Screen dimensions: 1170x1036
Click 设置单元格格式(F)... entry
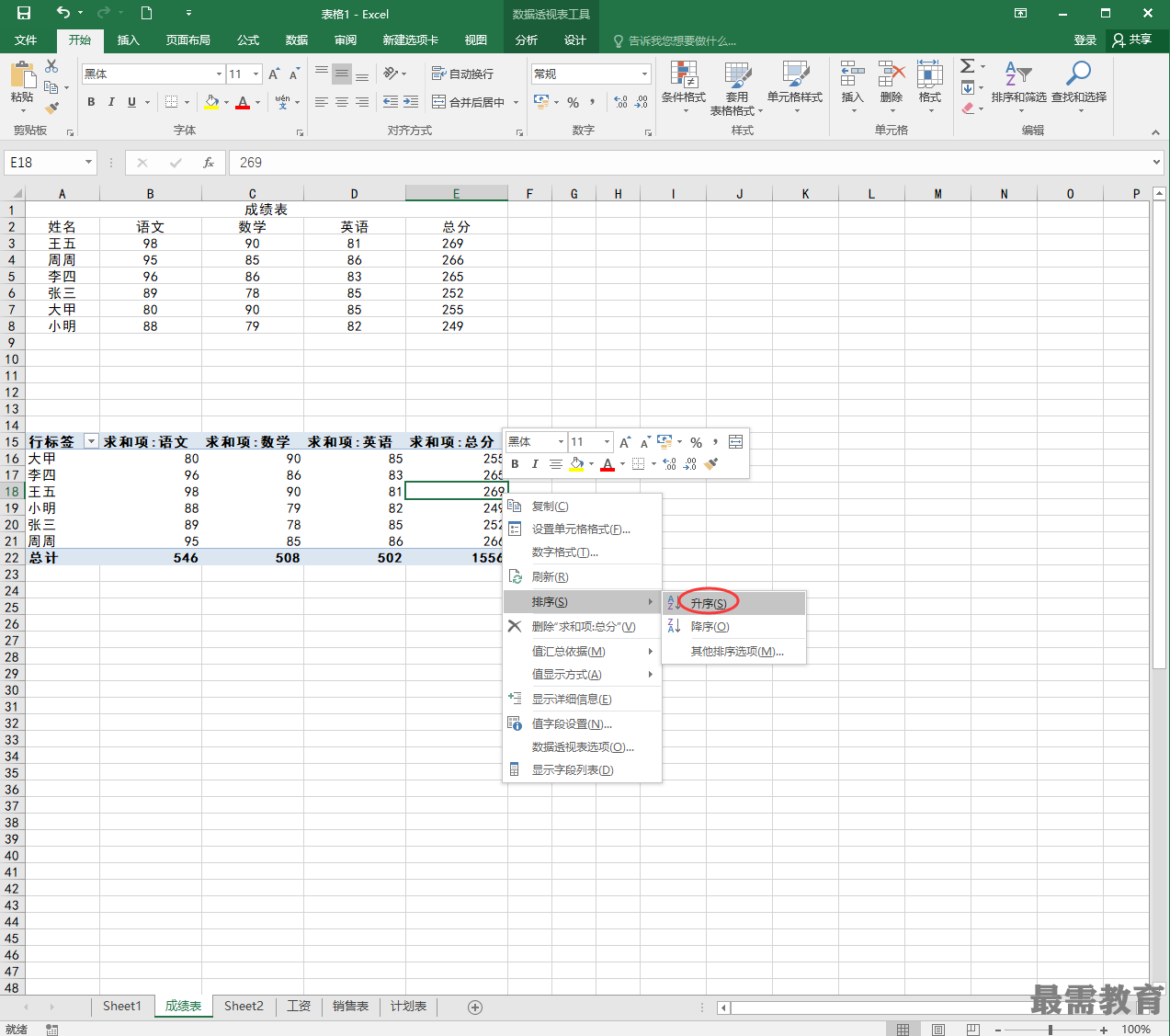pyautogui.click(x=582, y=529)
